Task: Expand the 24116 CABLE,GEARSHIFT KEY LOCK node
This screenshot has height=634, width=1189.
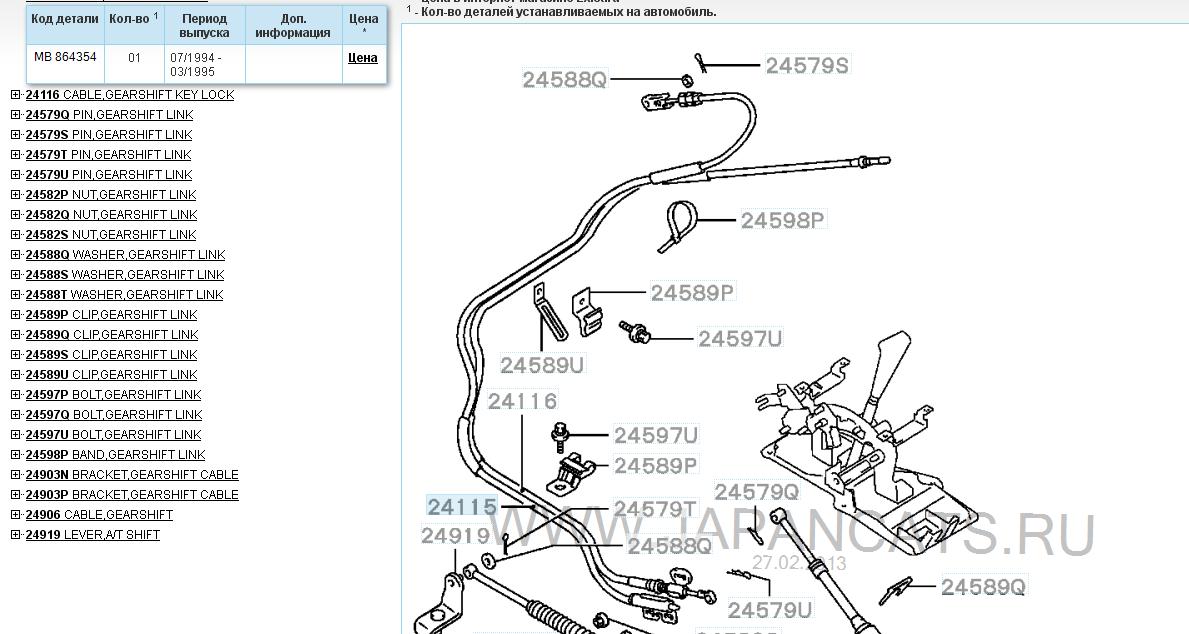Action: click(x=15, y=95)
